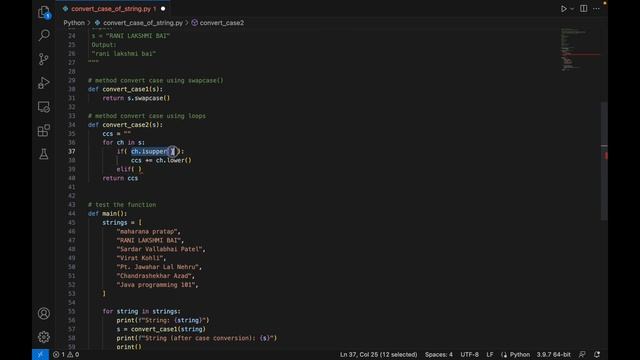Change the file encoding UTF-8
This screenshot has height=360, width=640.
click(469, 355)
